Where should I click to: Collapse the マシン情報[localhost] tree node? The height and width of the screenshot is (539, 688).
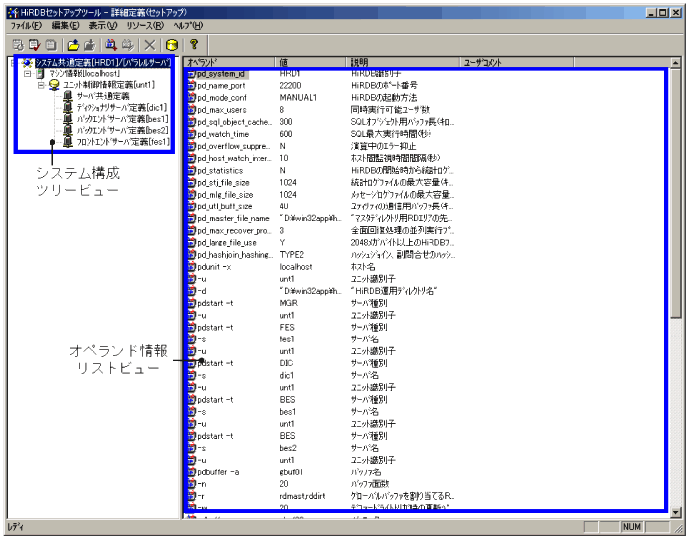click(27, 74)
